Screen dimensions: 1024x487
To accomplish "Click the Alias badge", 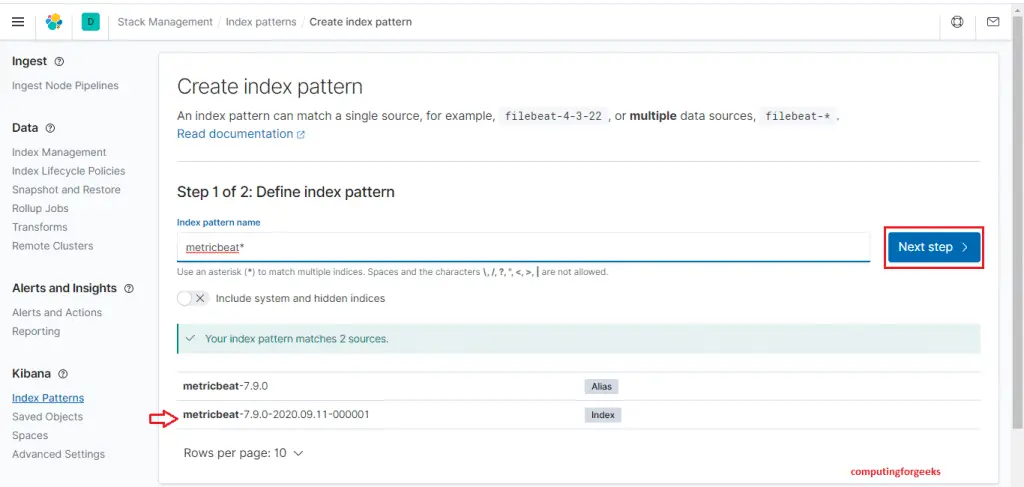I will (x=601, y=386).
